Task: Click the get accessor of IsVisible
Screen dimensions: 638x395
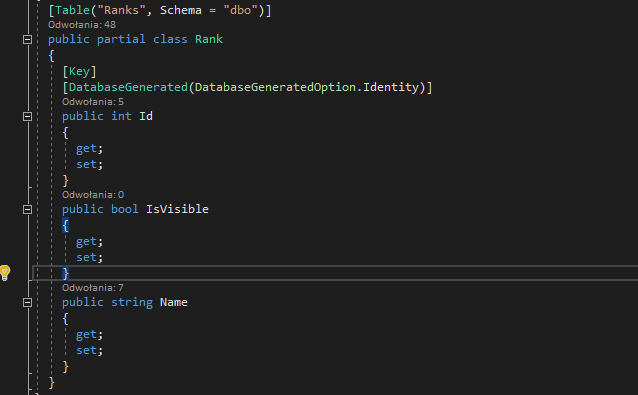Action: click(86, 242)
